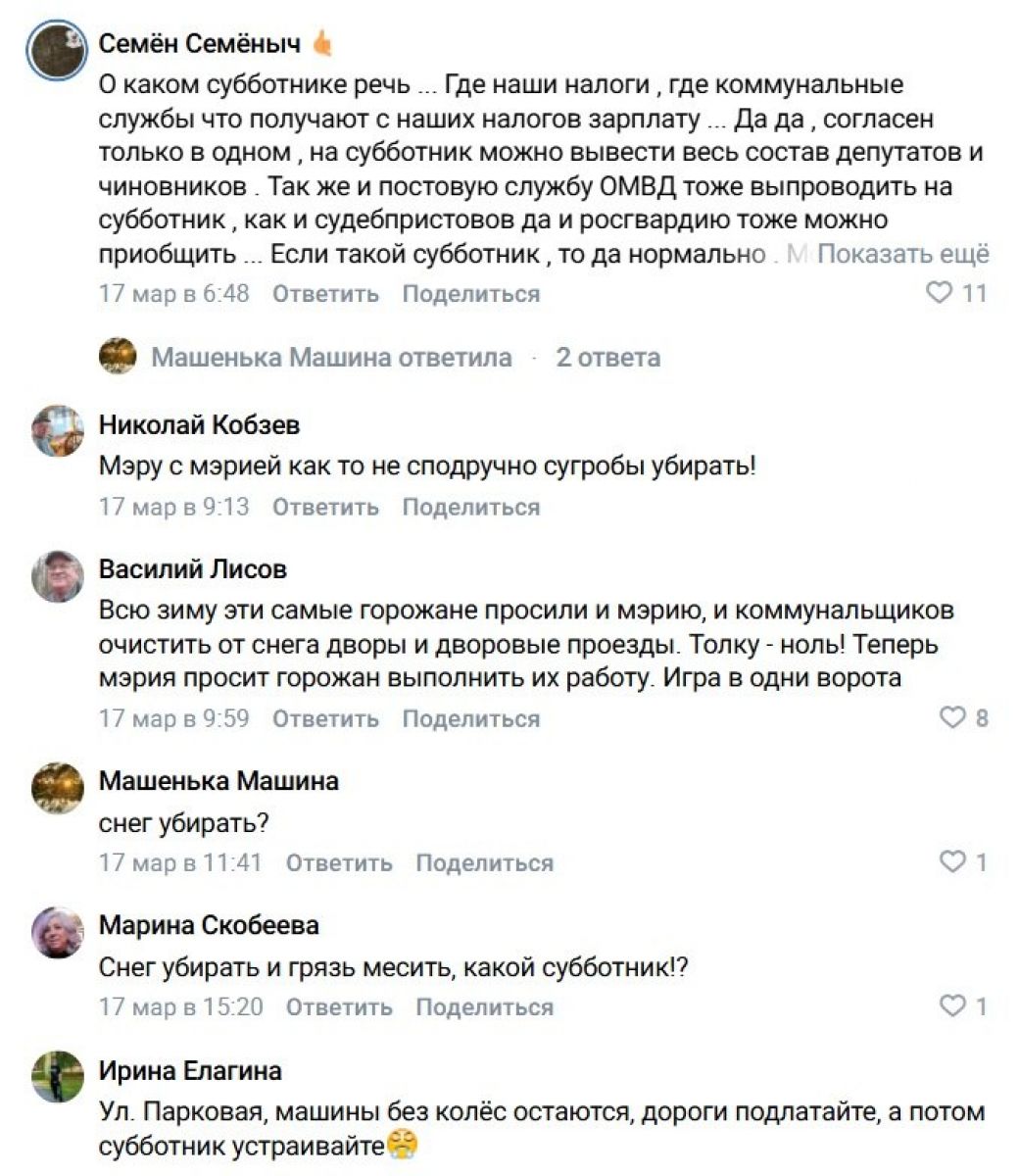The image size is (1019, 1176).
Task: Click Ответить under Семён Семёныч's comment
Action: click(325, 294)
